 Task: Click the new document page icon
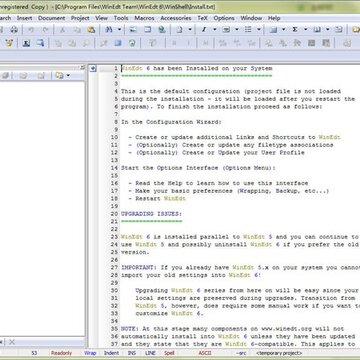(x=180, y=30)
